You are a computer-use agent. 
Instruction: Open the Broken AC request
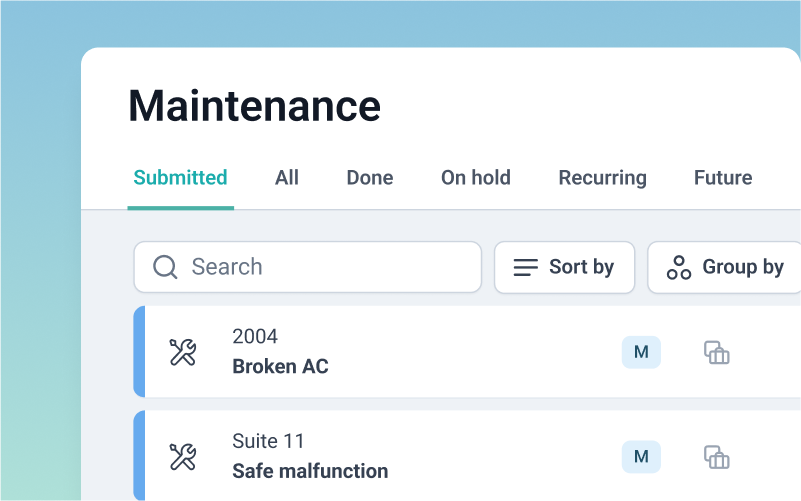coord(280,366)
